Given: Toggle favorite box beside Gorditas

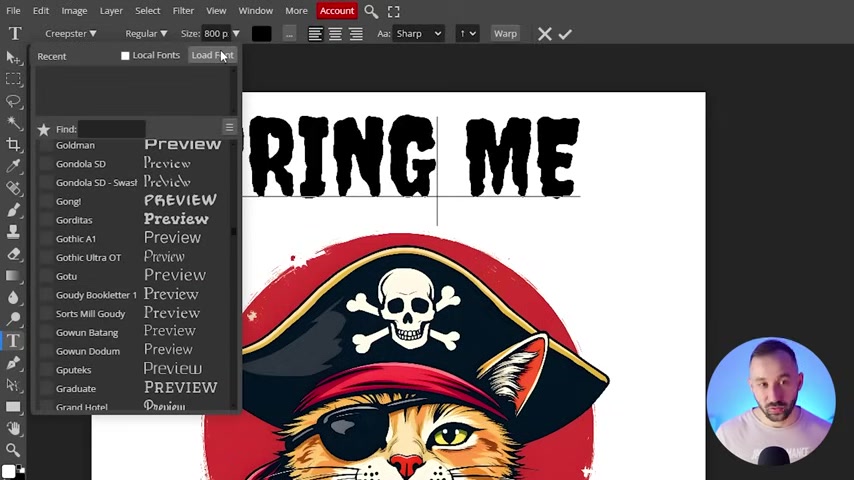Looking at the screenshot, I should (47, 220).
